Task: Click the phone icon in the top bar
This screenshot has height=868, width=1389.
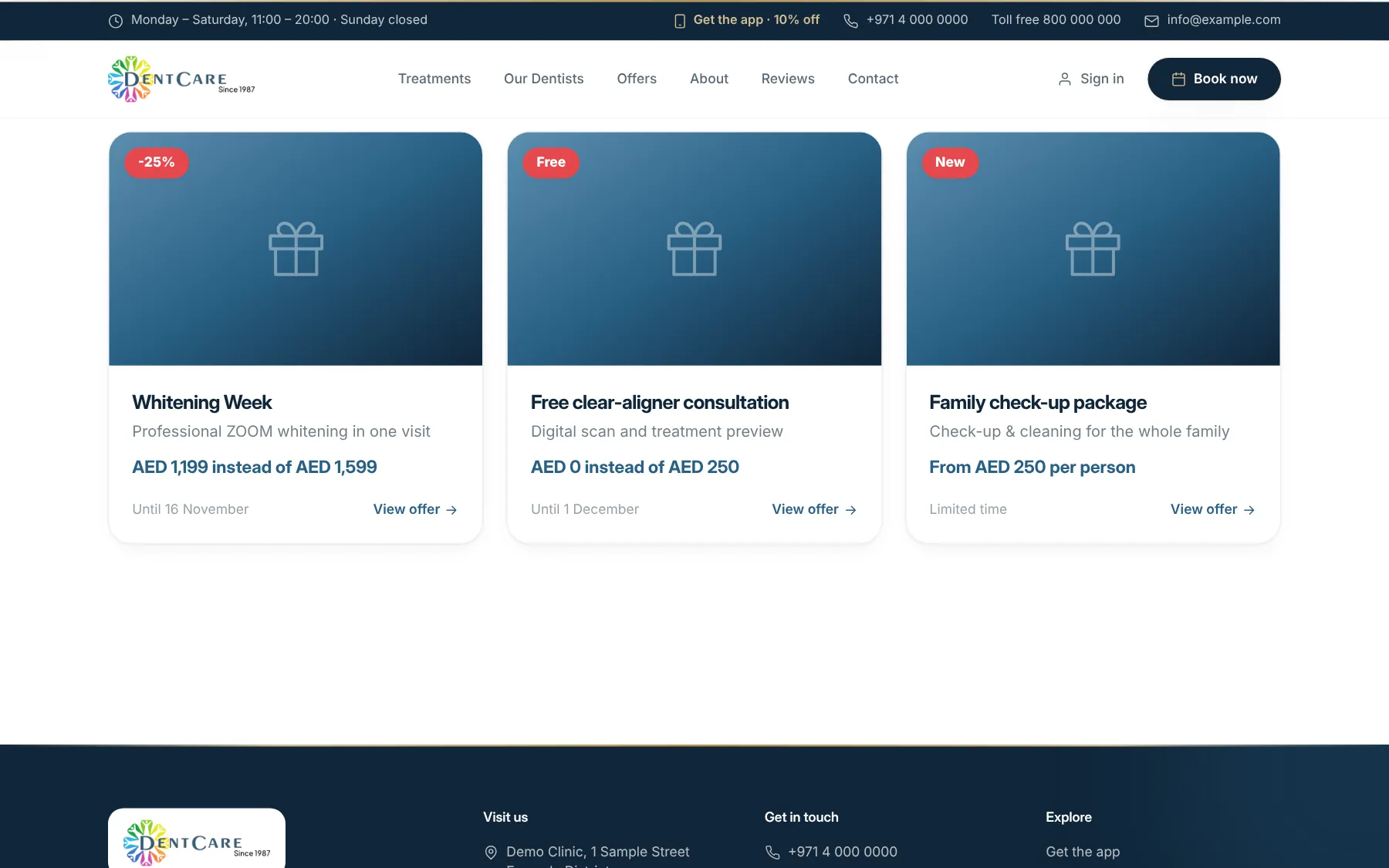Action: [x=850, y=21]
